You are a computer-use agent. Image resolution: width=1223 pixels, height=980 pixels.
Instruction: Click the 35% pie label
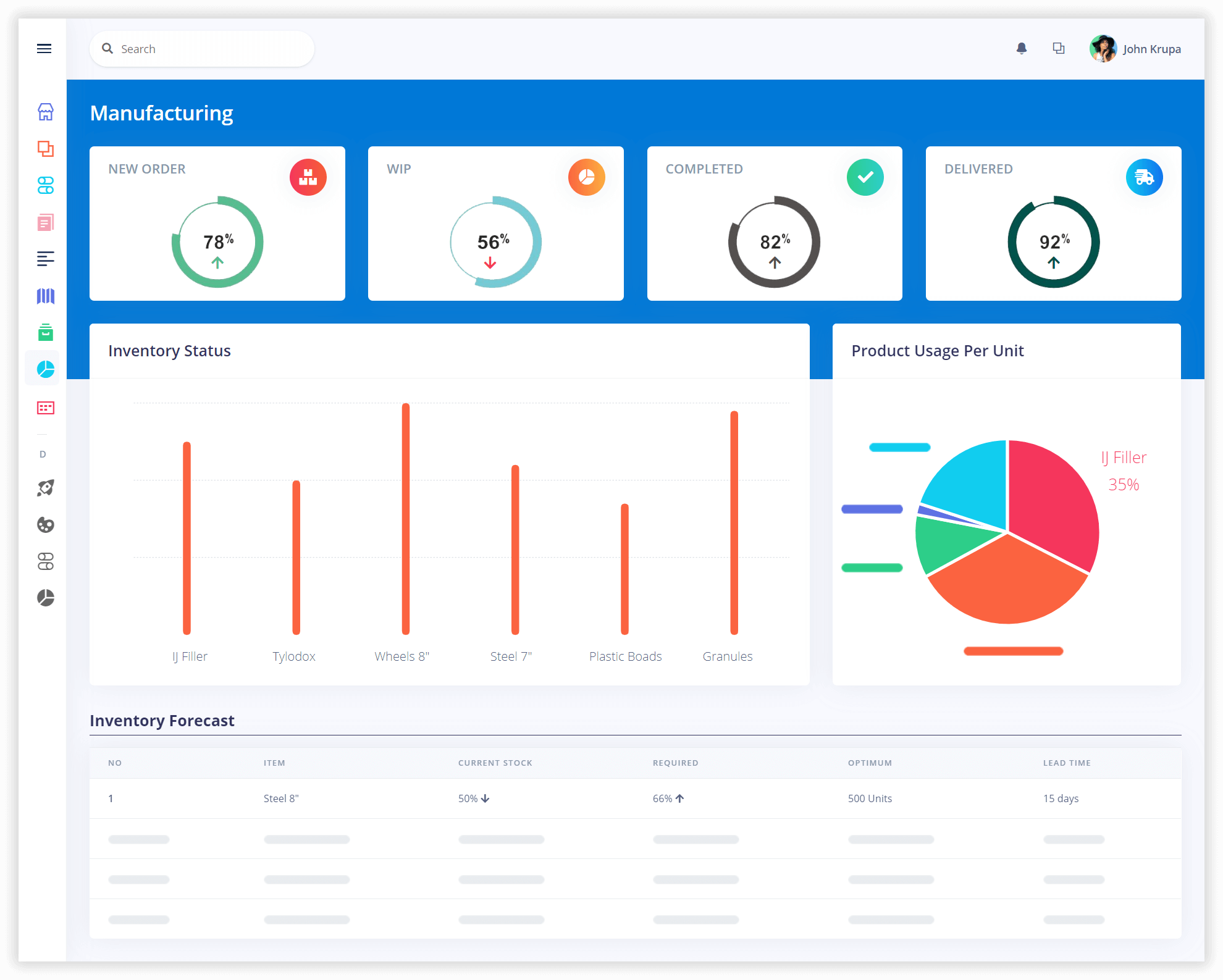tap(1124, 485)
